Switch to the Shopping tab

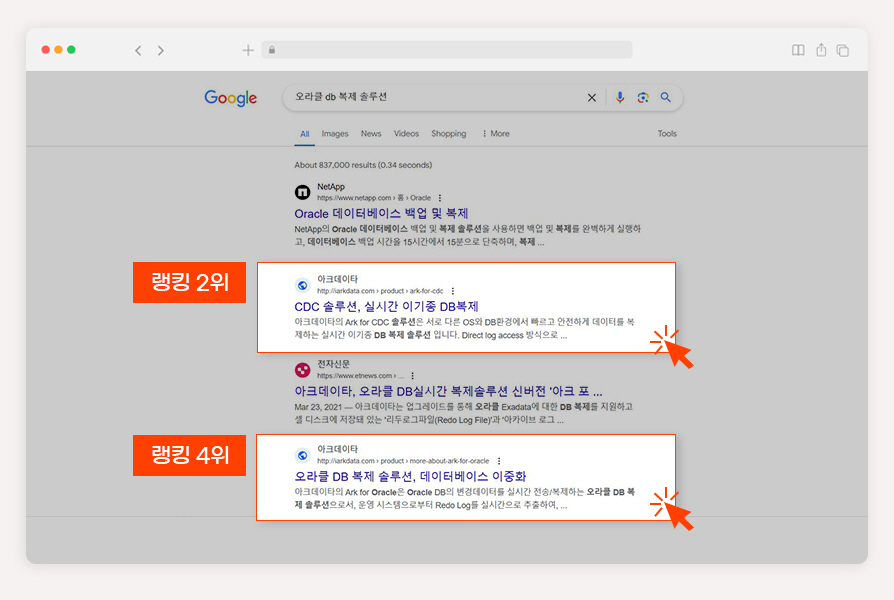(448, 133)
